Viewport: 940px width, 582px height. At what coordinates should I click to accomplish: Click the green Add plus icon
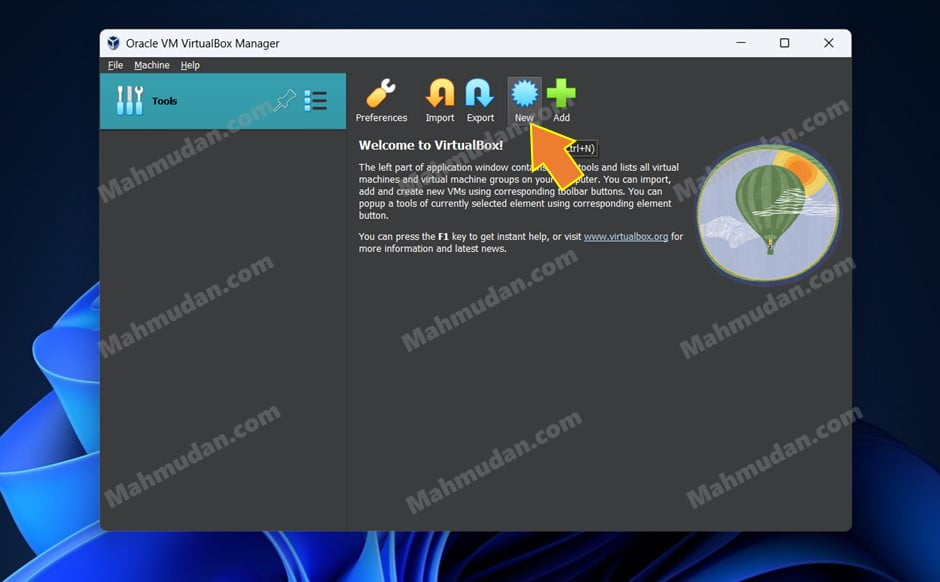point(561,96)
